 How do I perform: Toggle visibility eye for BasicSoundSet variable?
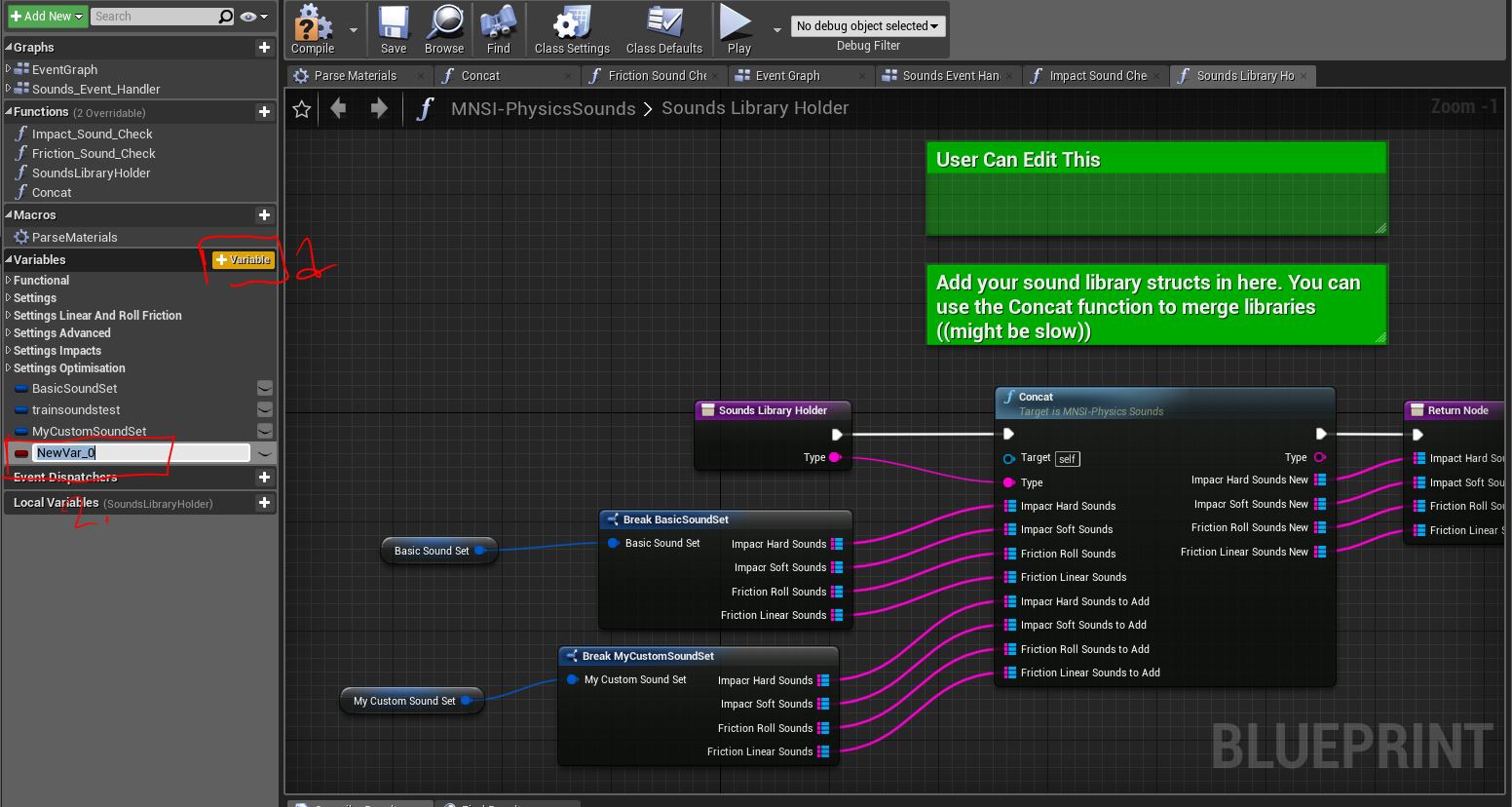tap(264, 388)
